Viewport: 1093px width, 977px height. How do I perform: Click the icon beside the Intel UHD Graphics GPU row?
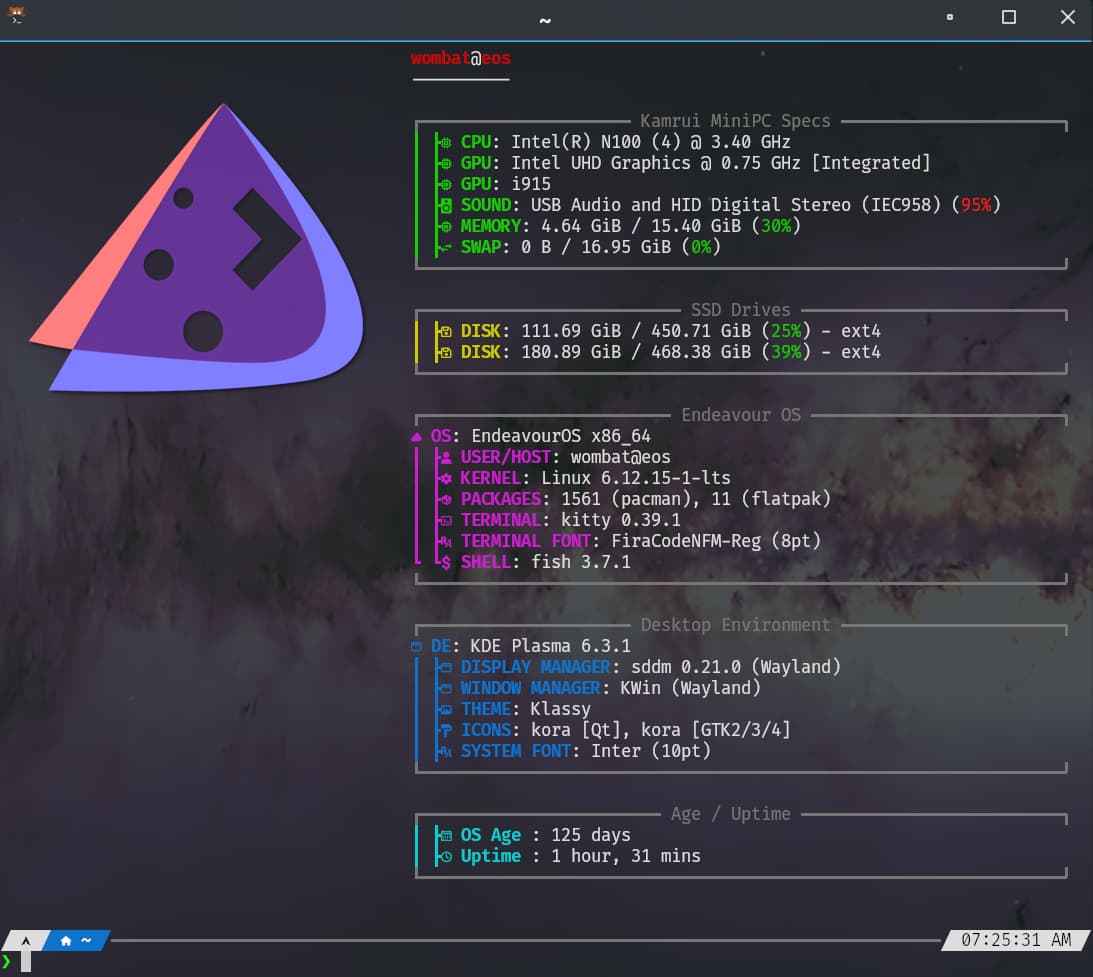pyautogui.click(x=446, y=164)
